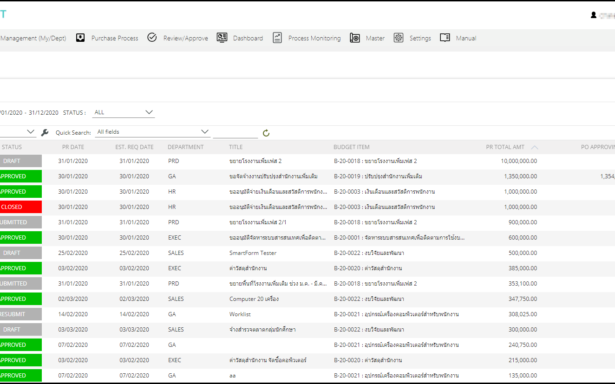
Task: Expand the STATUS ALL dropdown
Action: pyautogui.click(x=124, y=112)
